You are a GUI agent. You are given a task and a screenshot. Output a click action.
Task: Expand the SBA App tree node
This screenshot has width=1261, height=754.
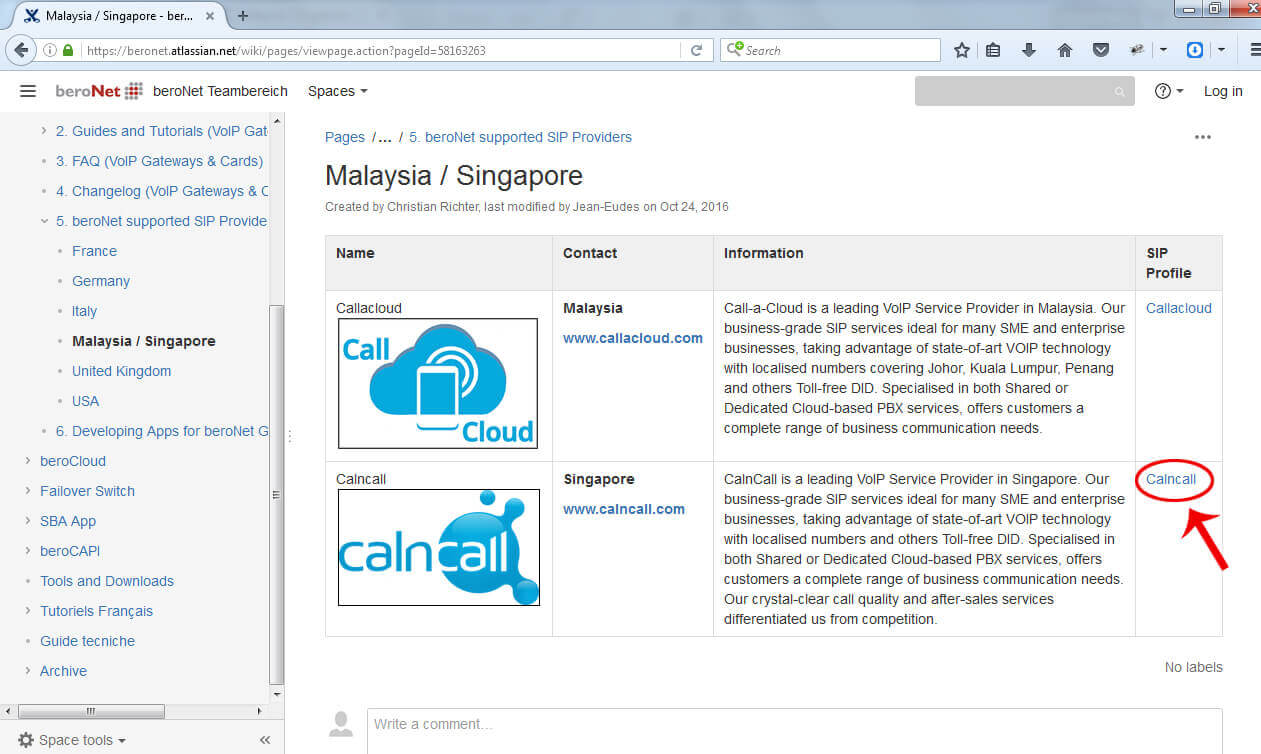[28, 521]
